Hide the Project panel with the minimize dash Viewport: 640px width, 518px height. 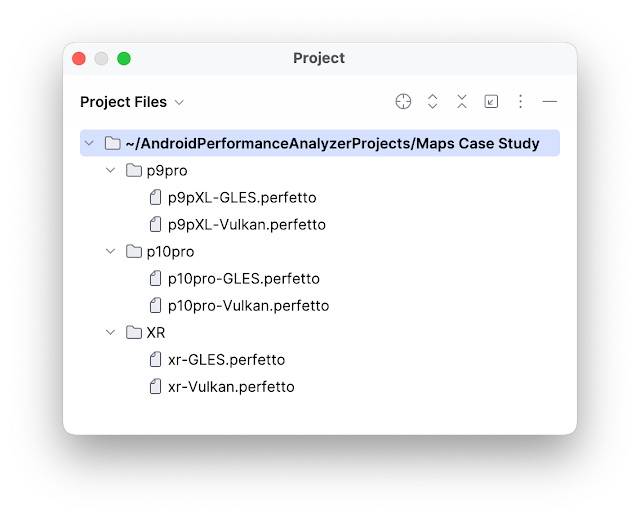pos(549,101)
